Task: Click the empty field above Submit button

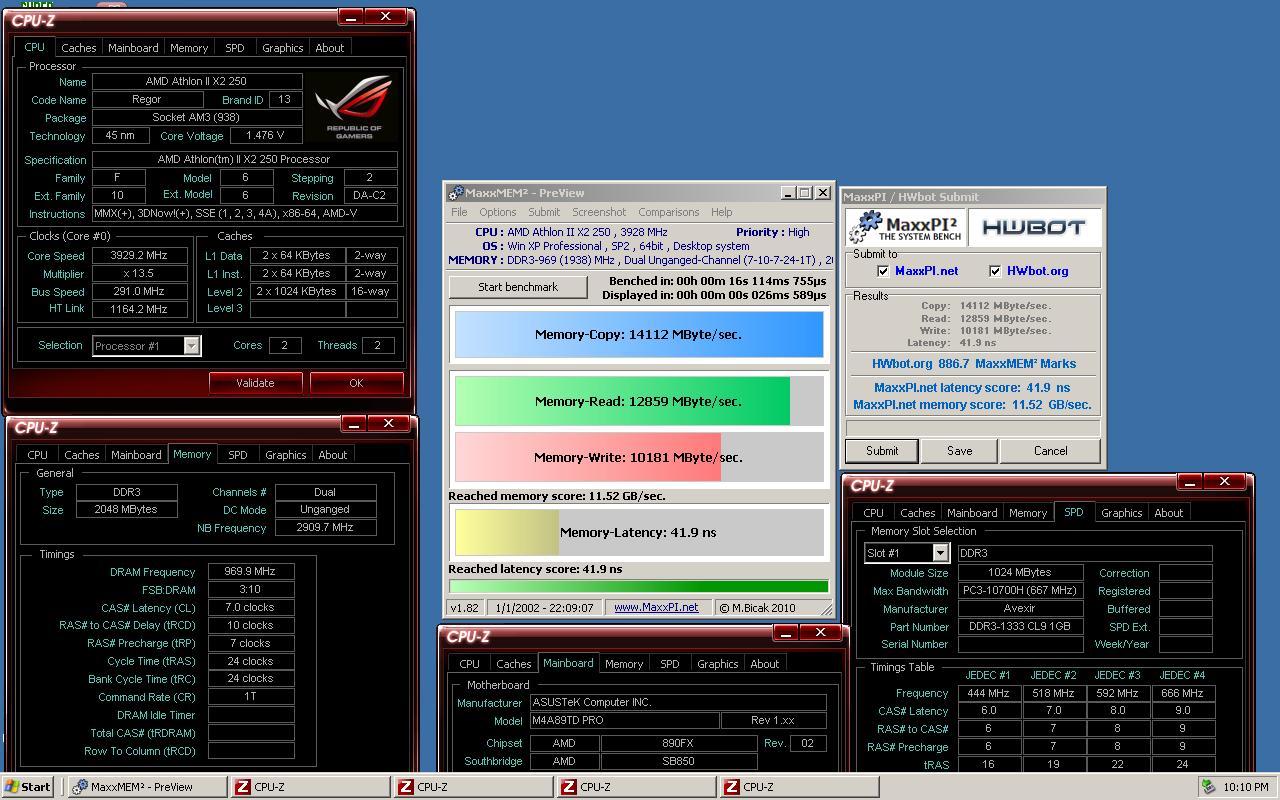Action: pyautogui.click(x=972, y=427)
